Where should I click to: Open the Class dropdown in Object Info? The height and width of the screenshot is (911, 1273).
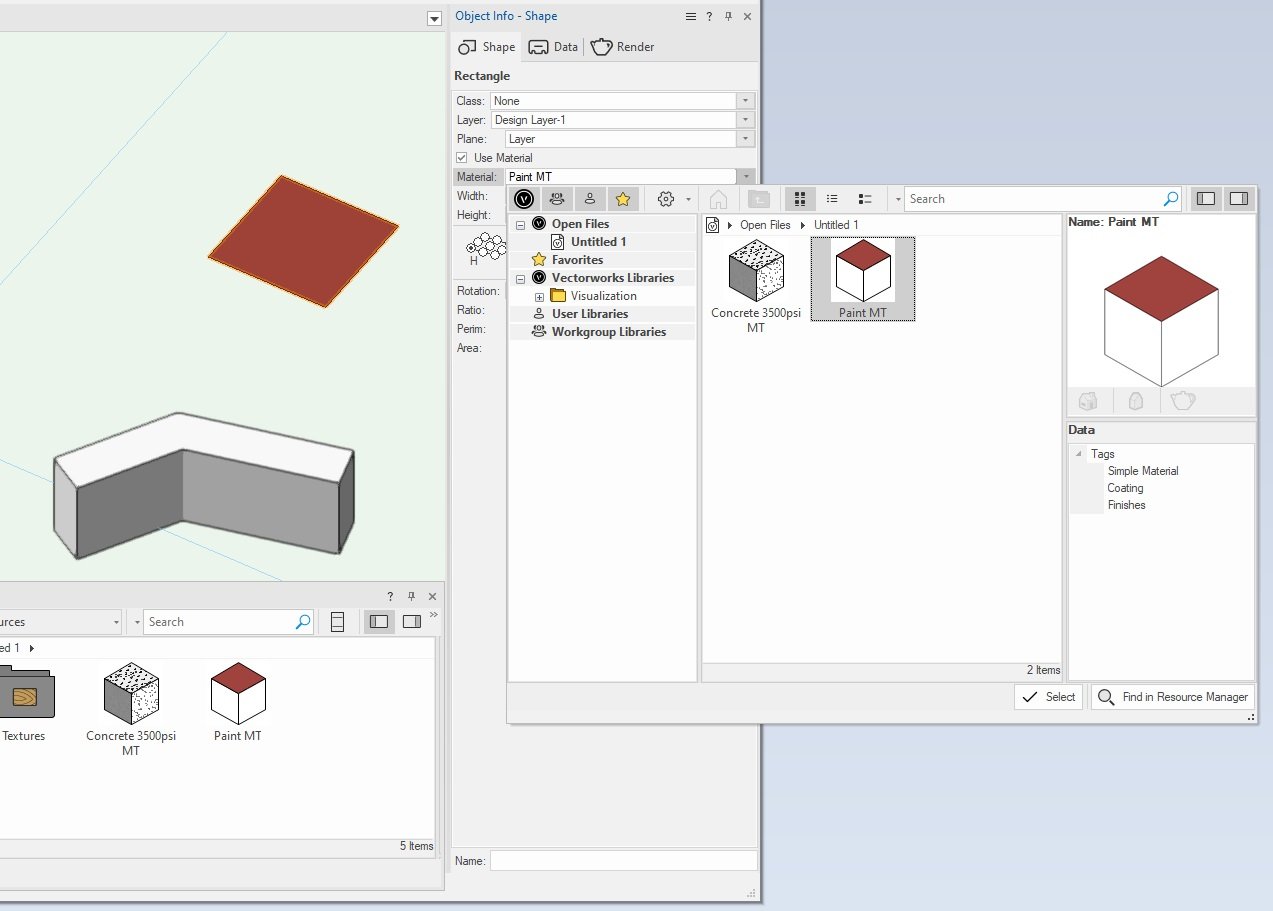(744, 100)
